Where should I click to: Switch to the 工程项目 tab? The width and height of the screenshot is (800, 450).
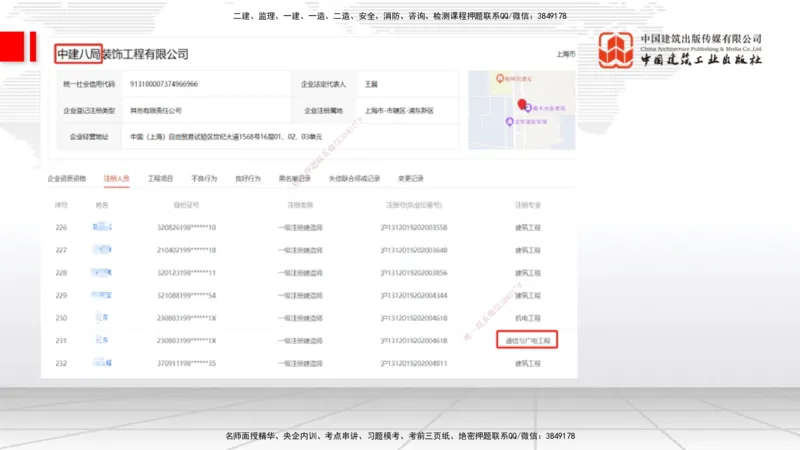pos(160,179)
